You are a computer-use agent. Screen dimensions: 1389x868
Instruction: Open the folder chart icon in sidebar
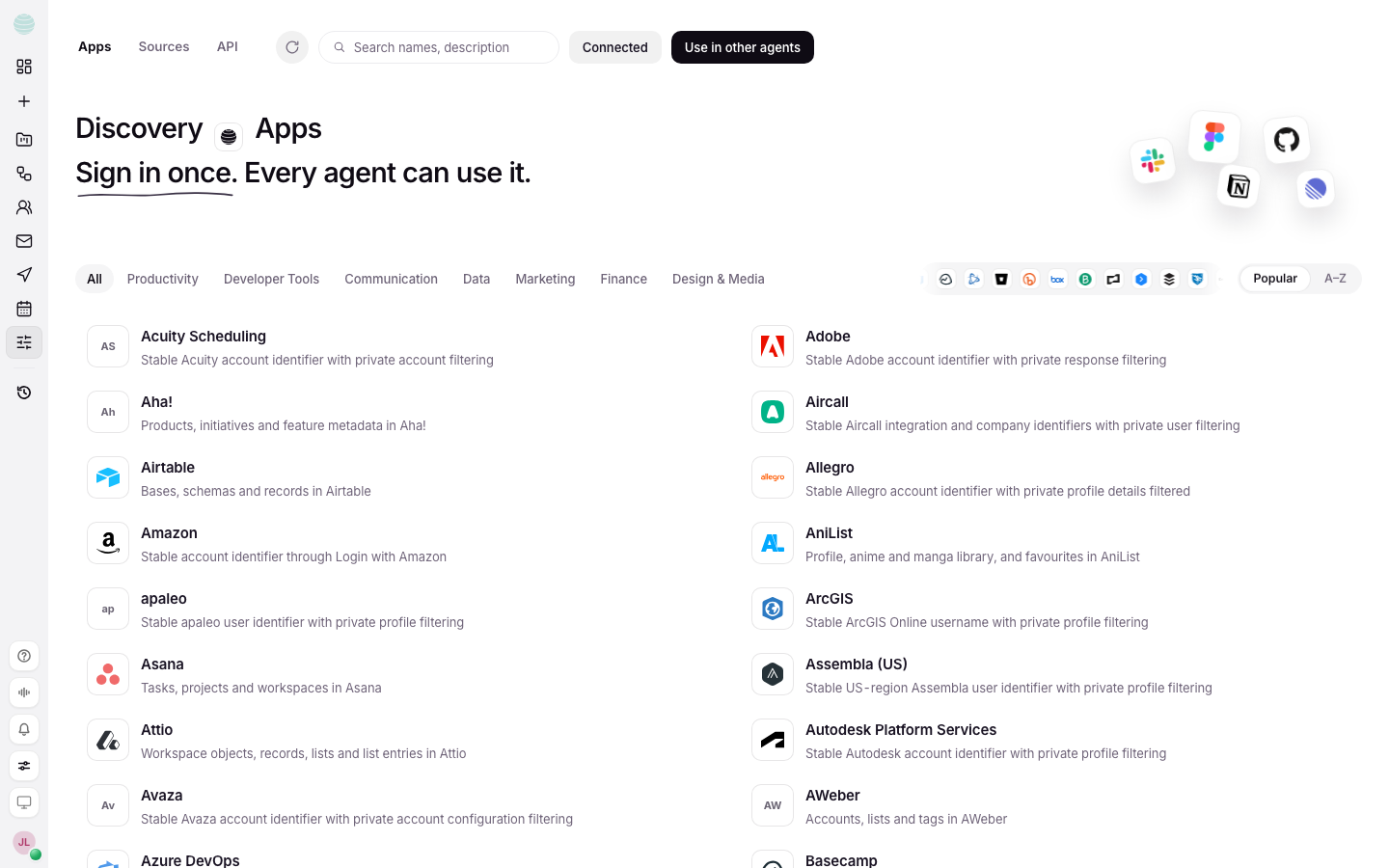pyautogui.click(x=24, y=140)
